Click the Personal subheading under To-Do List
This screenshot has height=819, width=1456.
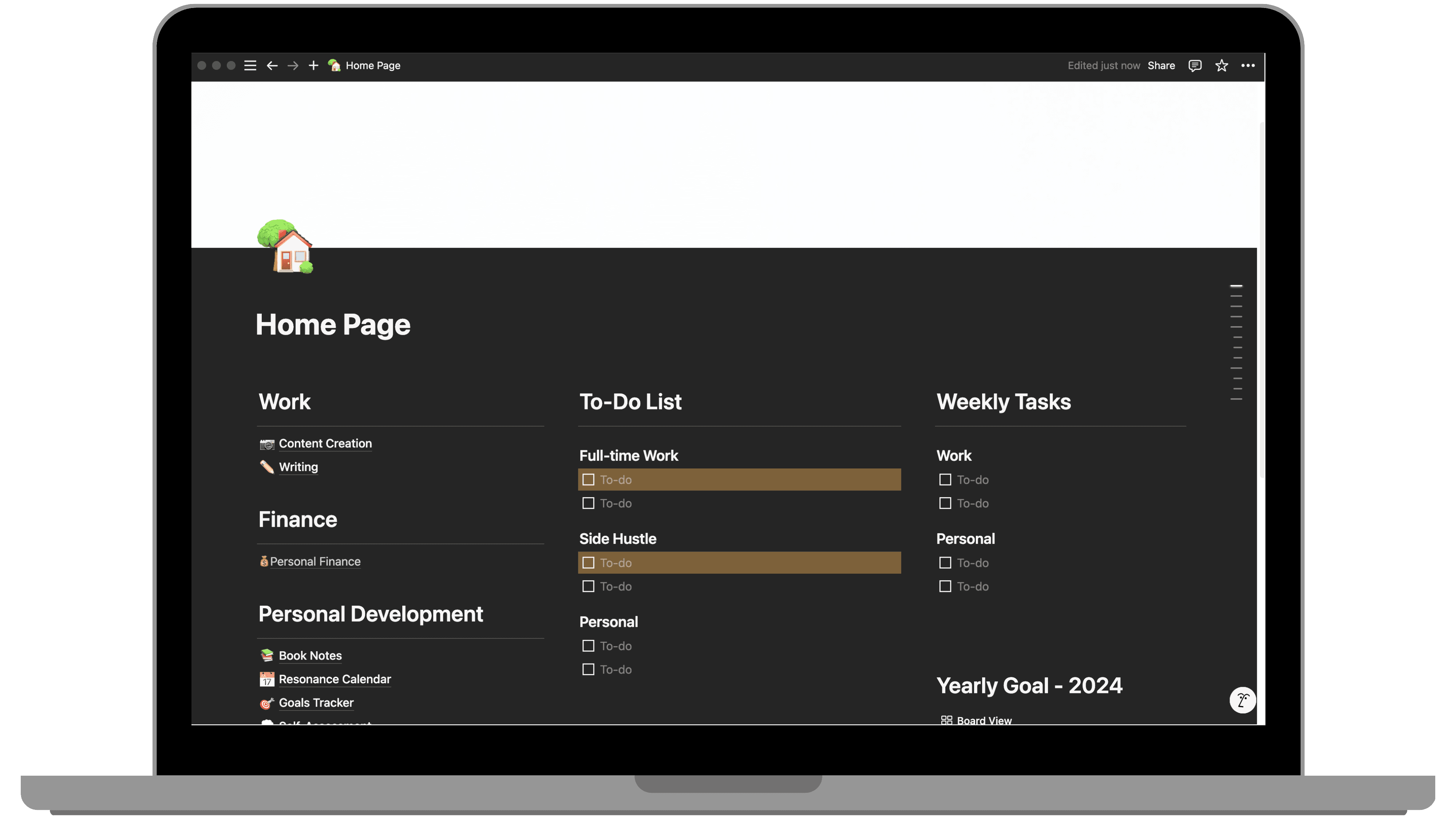[609, 622]
